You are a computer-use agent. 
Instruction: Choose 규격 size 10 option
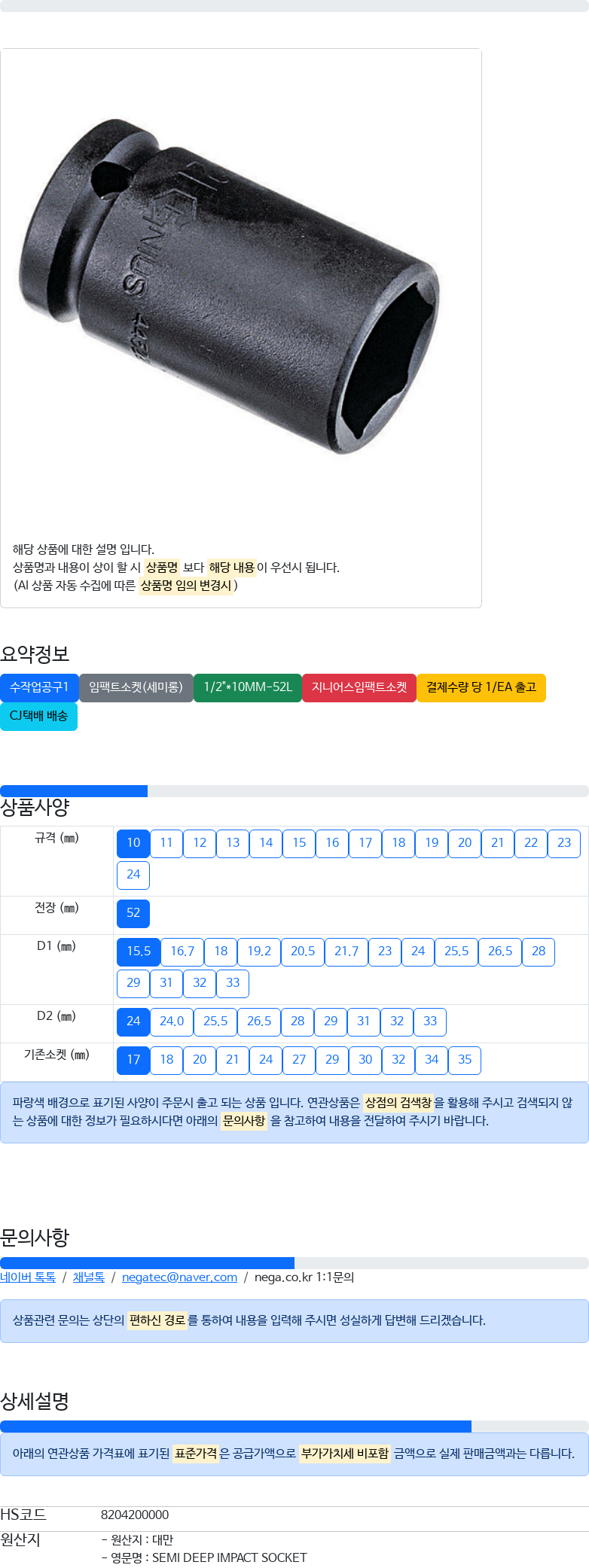click(133, 843)
